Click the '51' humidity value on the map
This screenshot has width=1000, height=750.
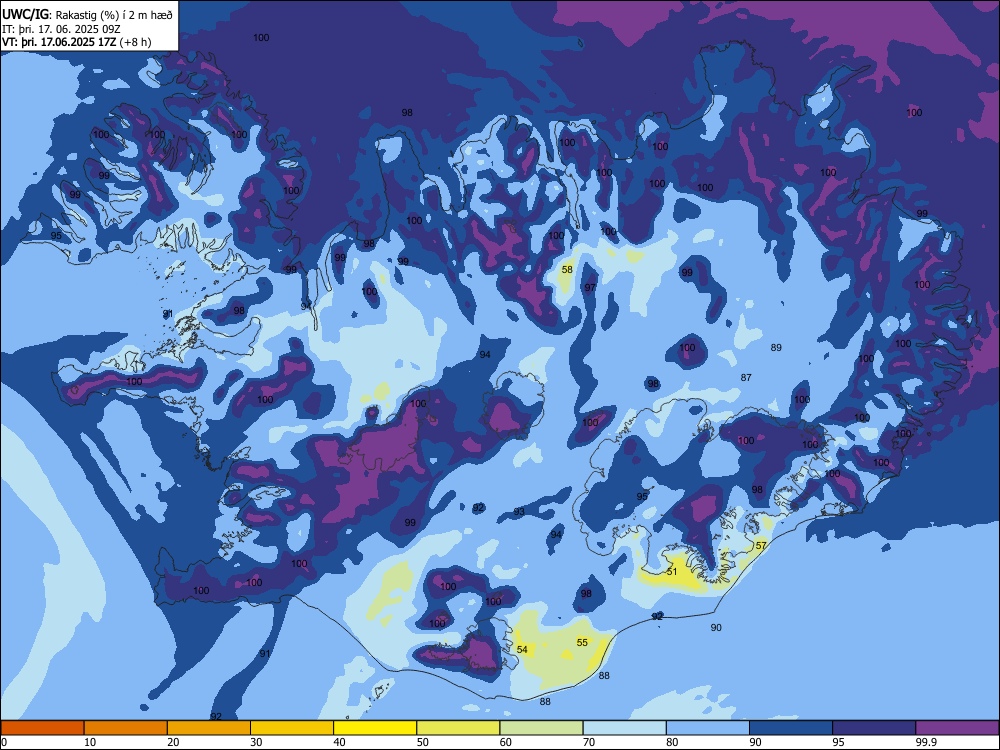[x=672, y=572]
